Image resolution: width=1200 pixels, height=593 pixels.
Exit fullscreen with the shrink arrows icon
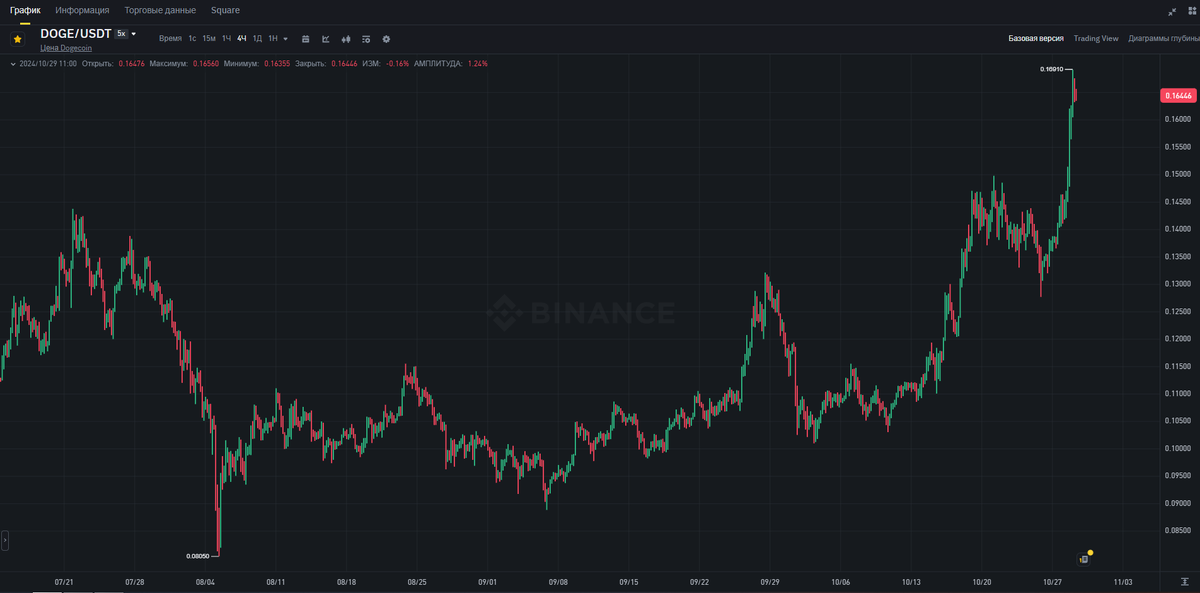pos(1172,11)
